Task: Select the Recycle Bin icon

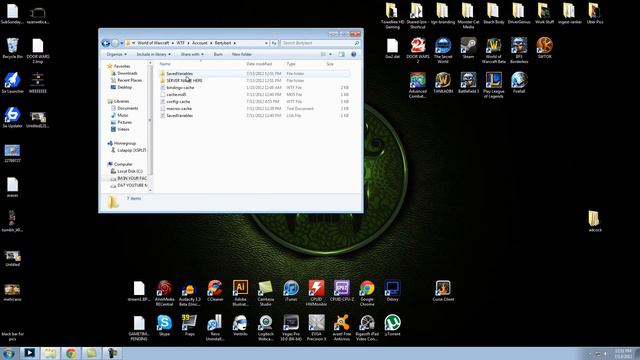Action: [12, 48]
